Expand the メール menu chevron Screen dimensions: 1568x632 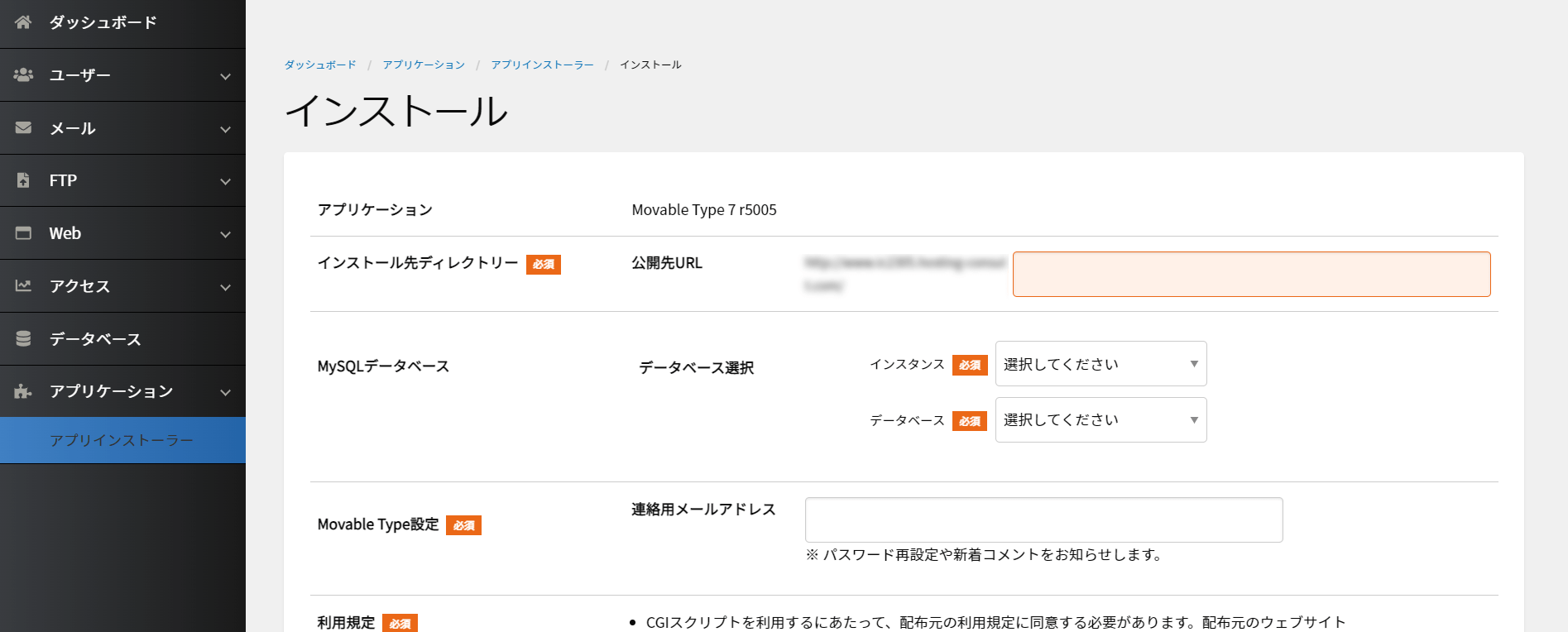(225, 129)
